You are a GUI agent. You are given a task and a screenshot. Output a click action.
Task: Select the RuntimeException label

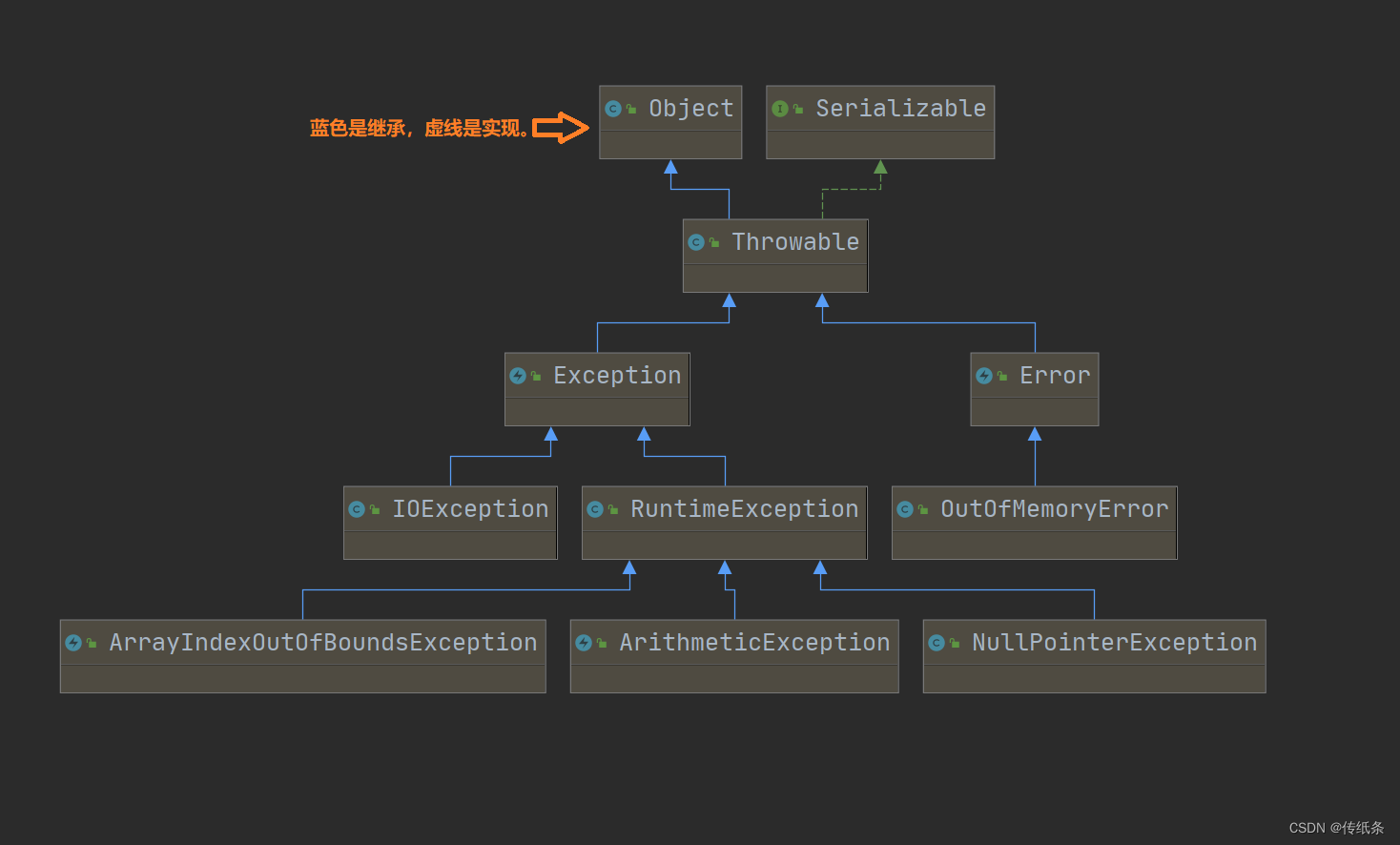coord(745,509)
